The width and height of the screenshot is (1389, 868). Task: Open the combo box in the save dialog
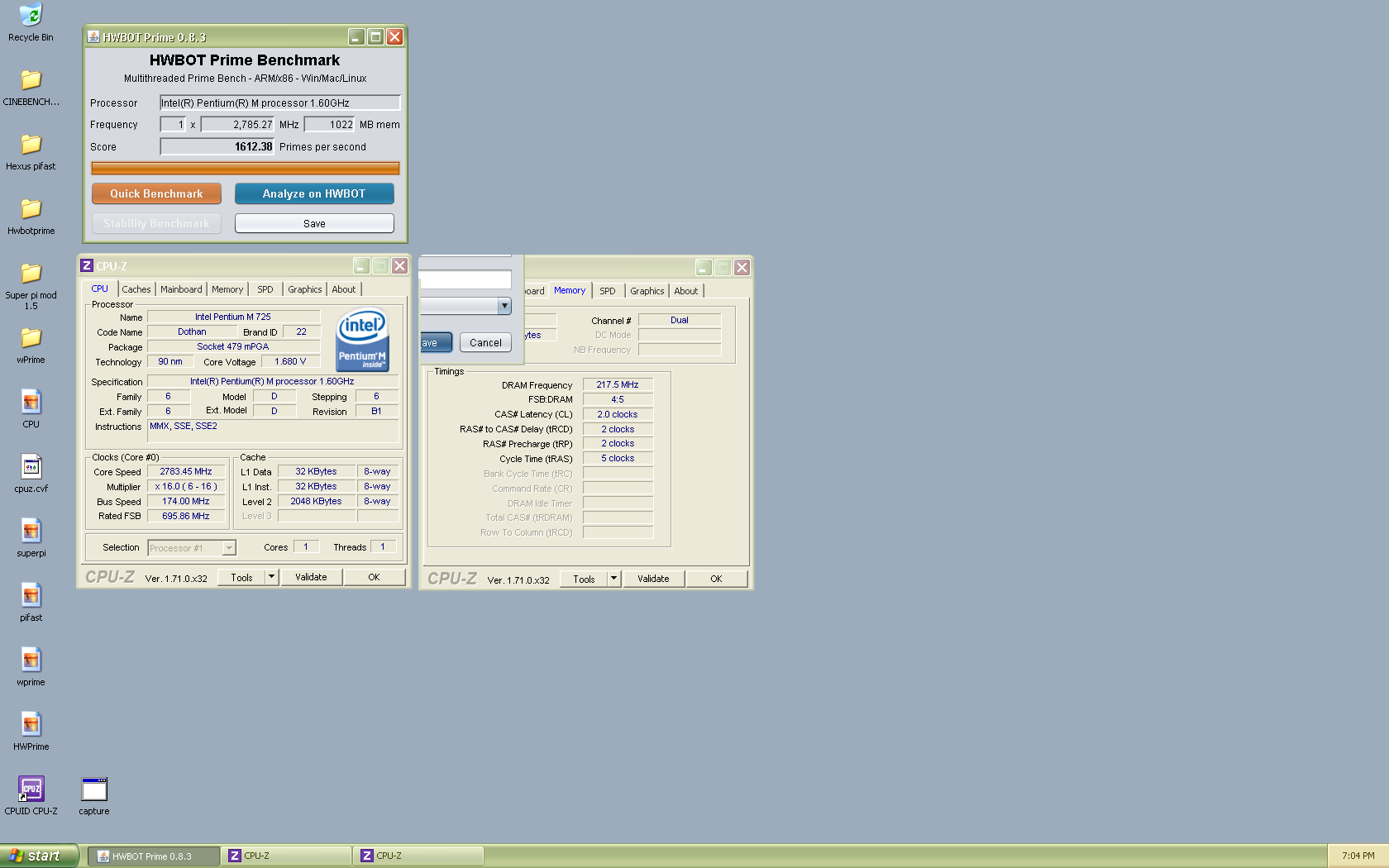coord(504,306)
